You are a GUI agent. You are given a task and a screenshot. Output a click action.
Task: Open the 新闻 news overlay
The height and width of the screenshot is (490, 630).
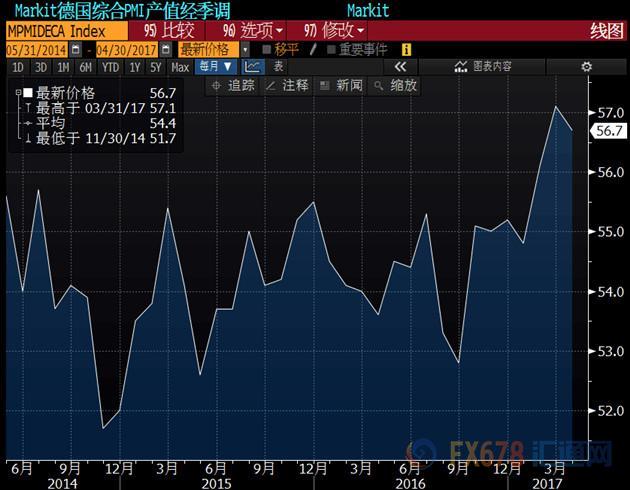click(342, 85)
